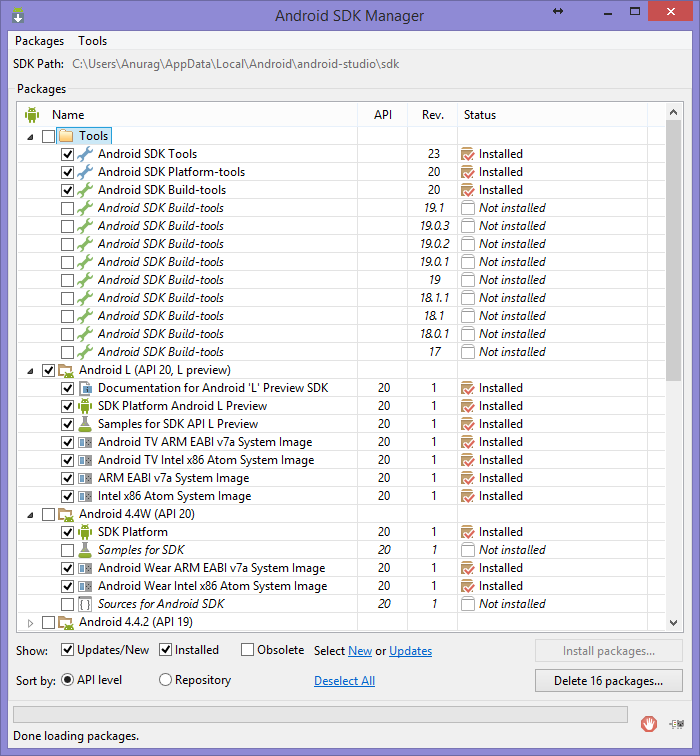Select the Repository sort radio button
Screen dimensions: 700x756
(x=165, y=680)
